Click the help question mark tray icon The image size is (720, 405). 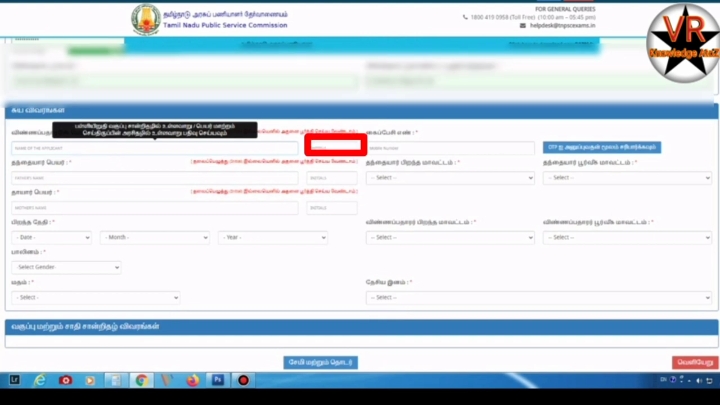(x=673, y=380)
